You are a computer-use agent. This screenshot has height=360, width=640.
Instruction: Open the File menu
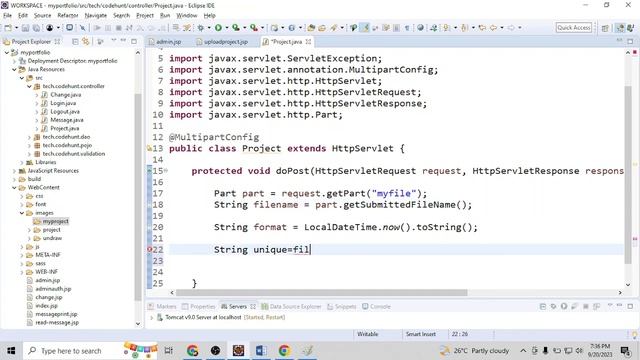(7, 16)
